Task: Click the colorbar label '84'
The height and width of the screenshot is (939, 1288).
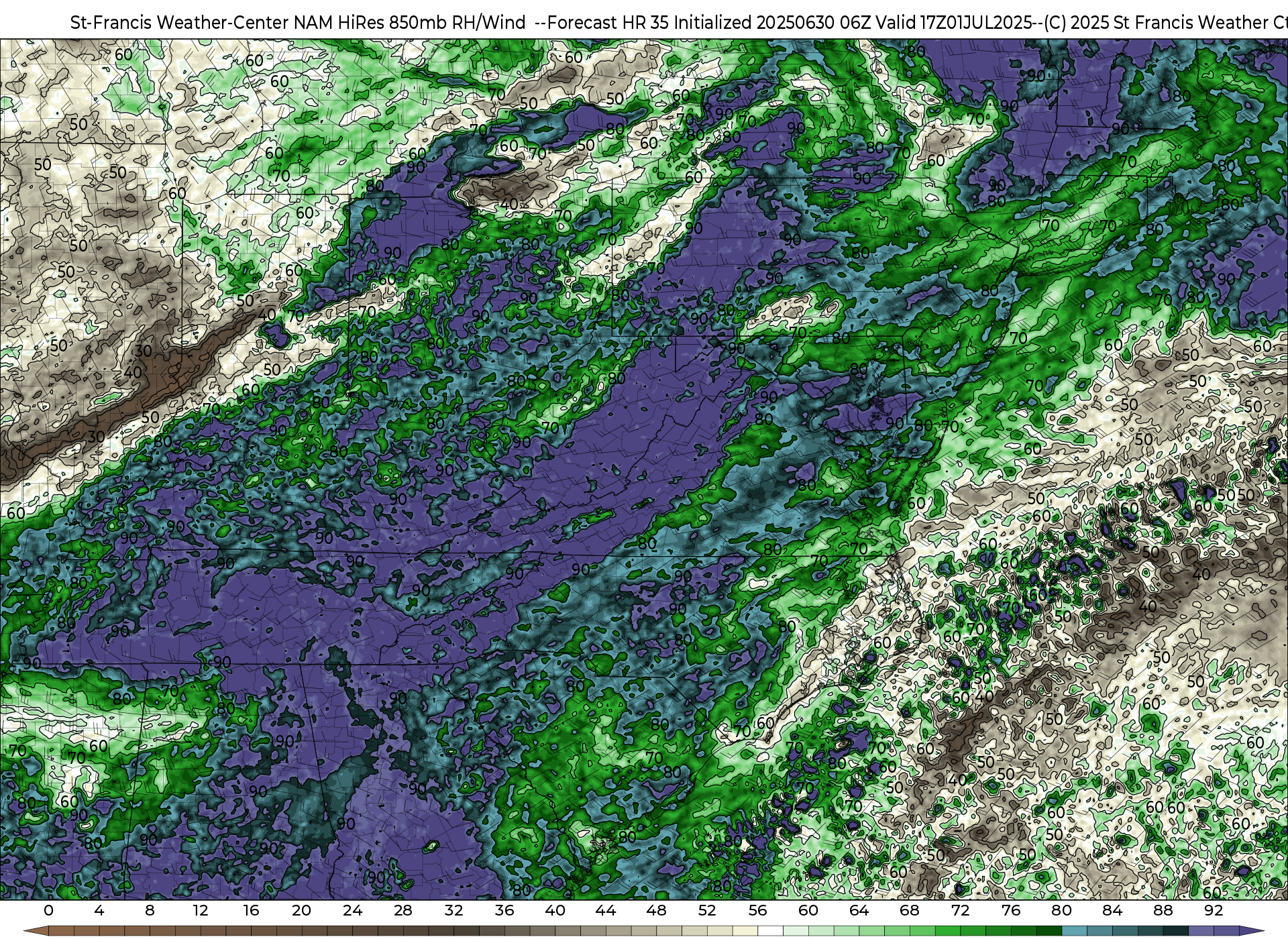Action: [1112, 910]
